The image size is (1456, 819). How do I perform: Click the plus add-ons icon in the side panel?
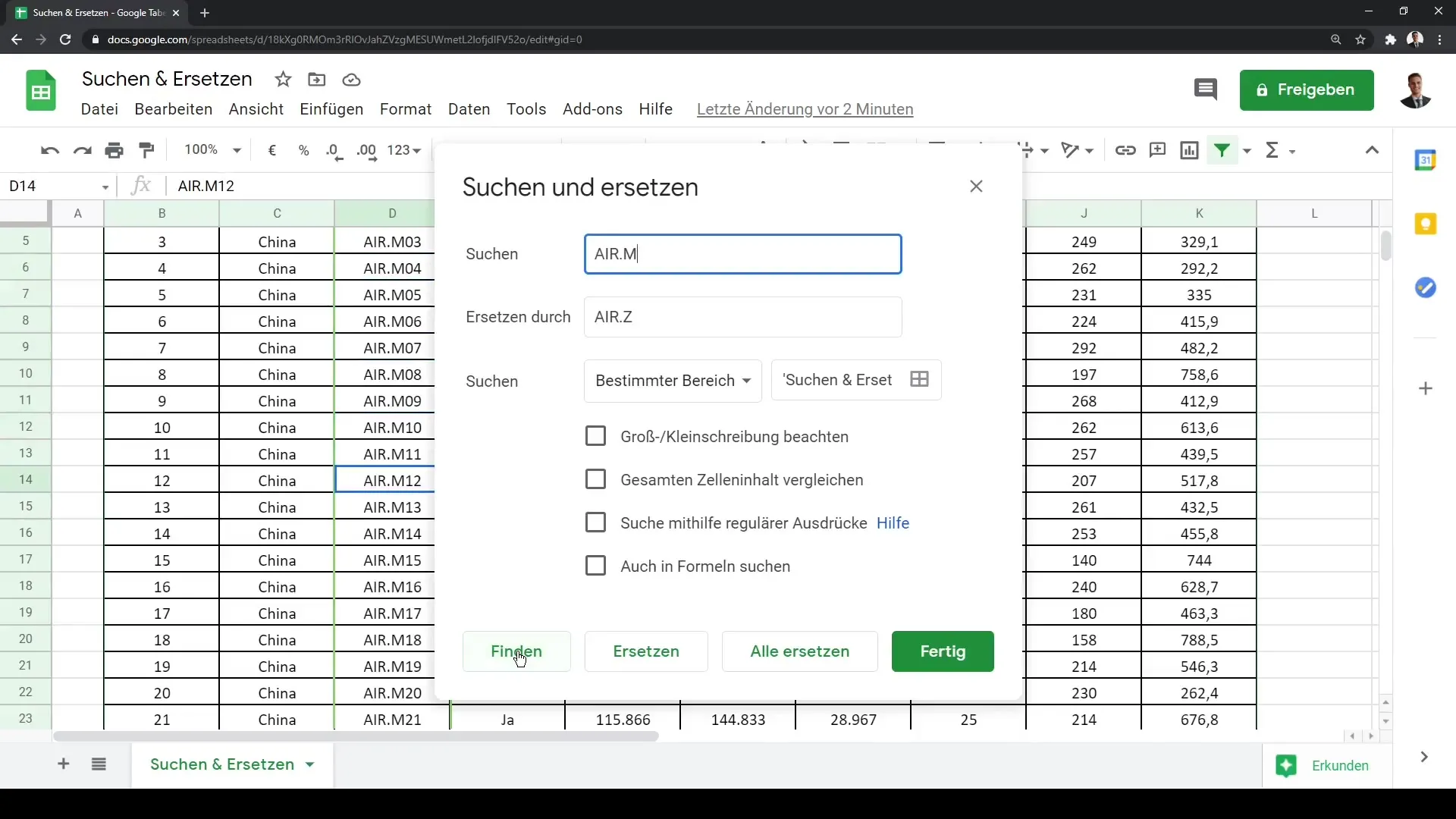tap(1426, 388)
